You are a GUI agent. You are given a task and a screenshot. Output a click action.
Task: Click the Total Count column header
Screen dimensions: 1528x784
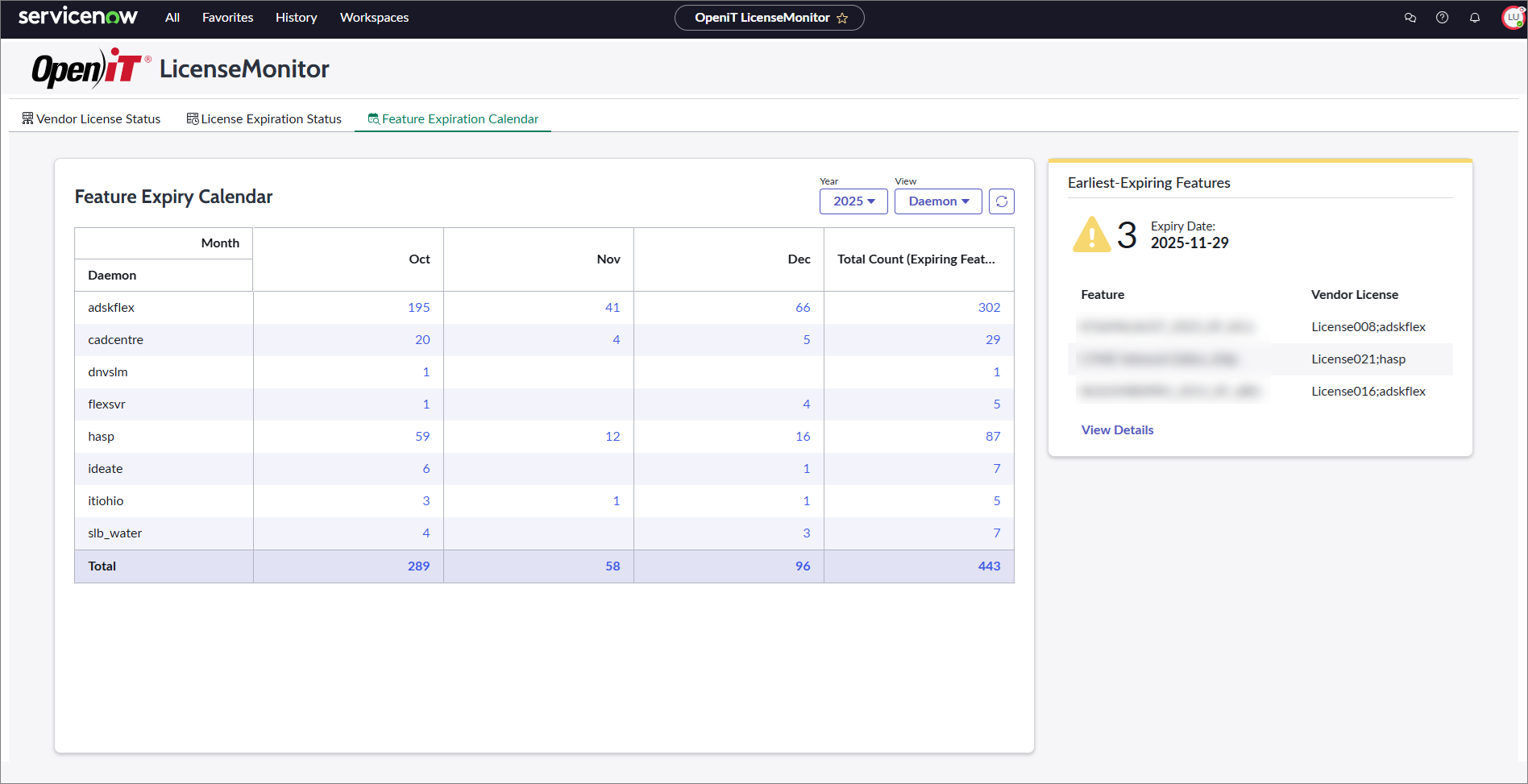pos(919,259)
